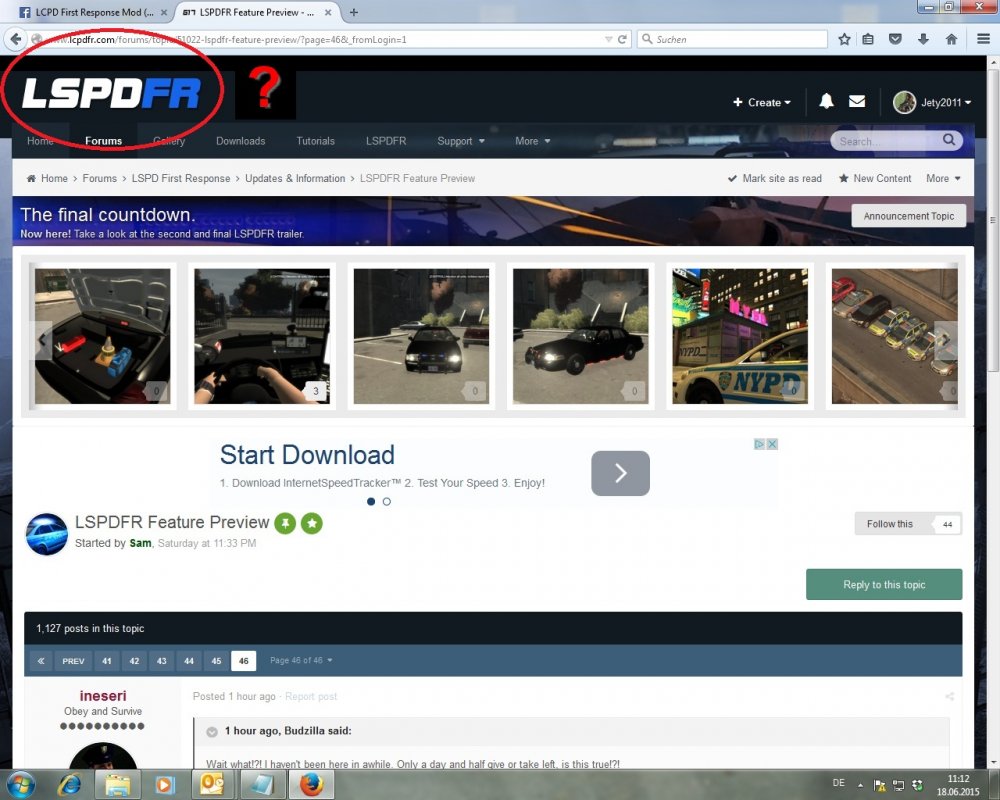Open the car trunk equipment thumbnail
Screen dimensions: 1000x800
tap(102, 336)
